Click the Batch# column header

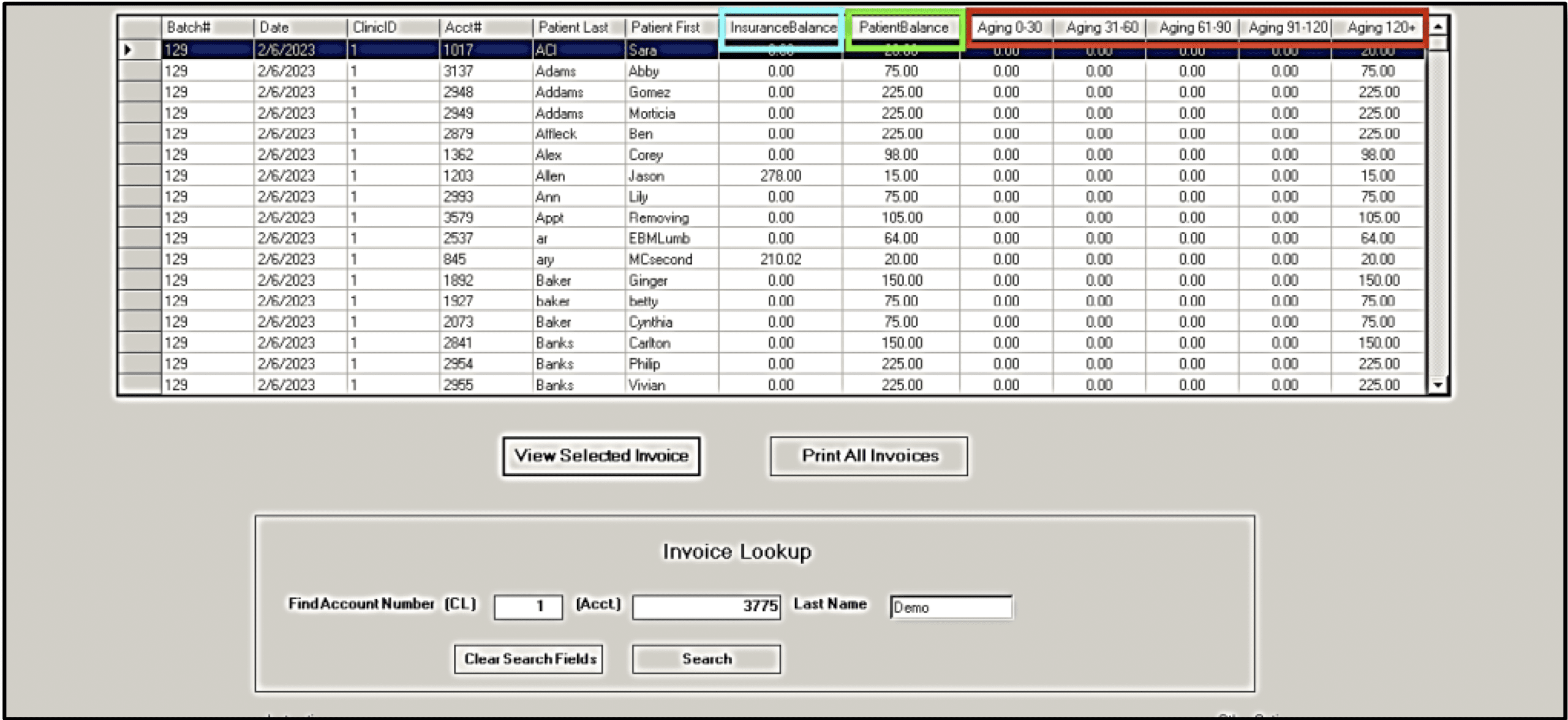(x=207, y=28)
